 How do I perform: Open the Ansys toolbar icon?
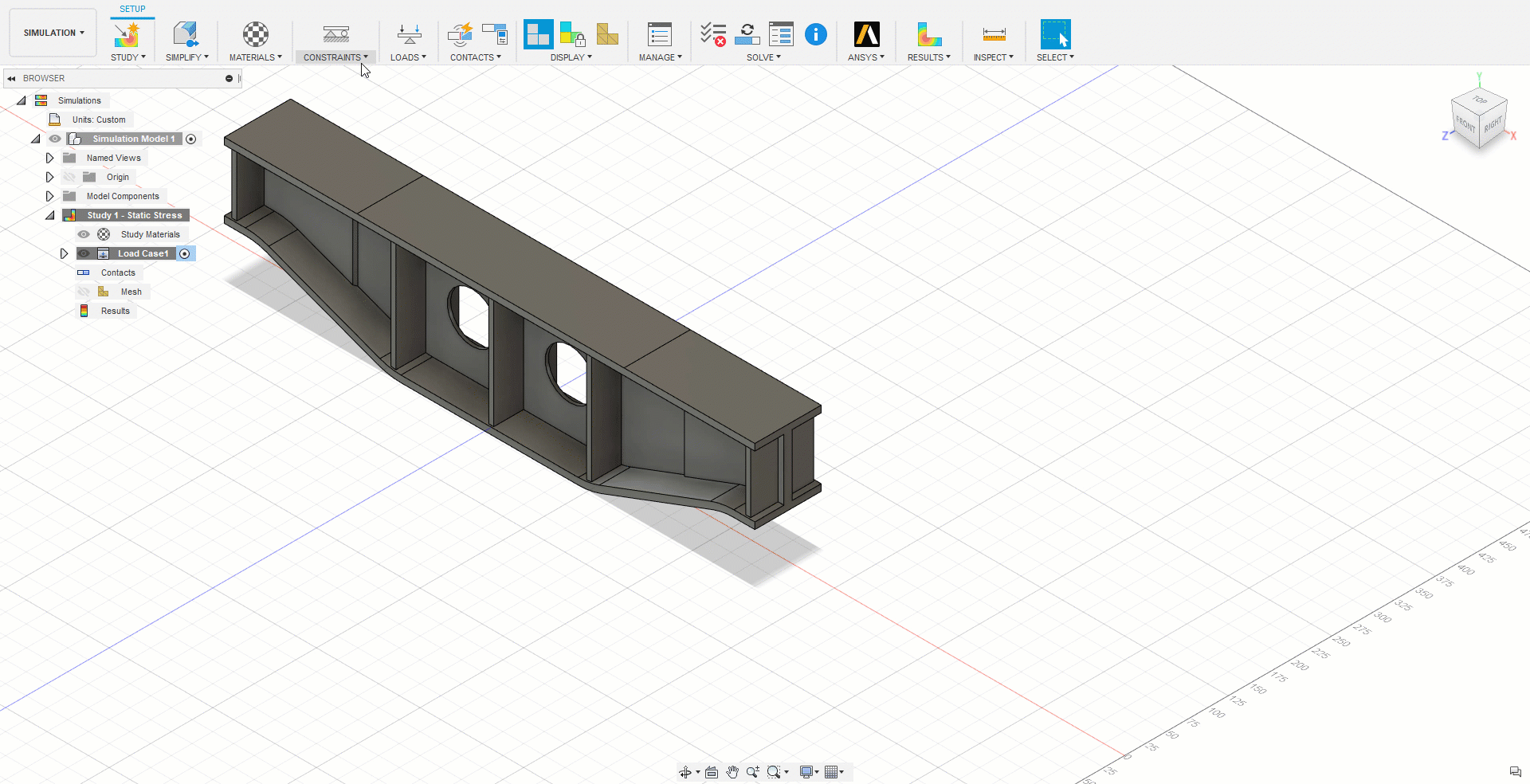(866, 35)
